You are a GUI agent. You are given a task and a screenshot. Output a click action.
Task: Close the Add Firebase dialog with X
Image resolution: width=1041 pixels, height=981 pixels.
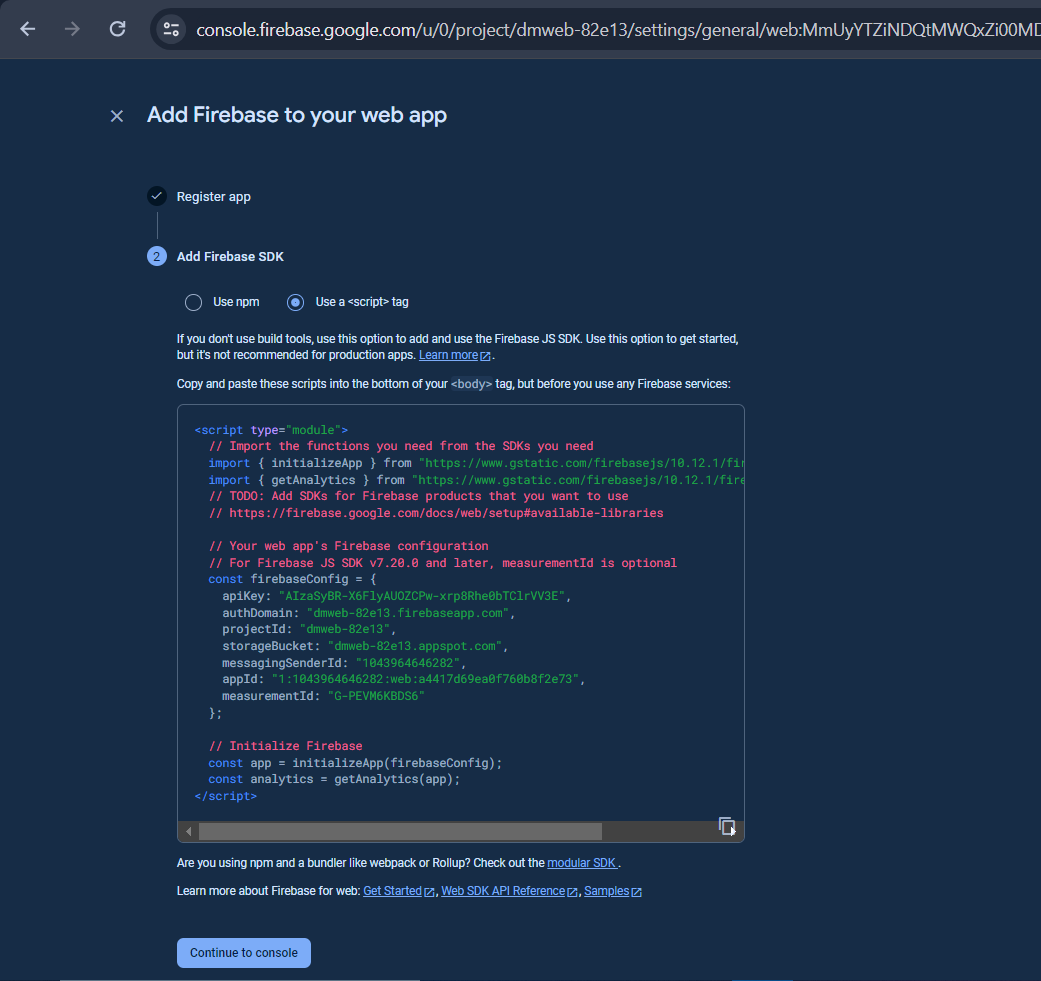coord(117,116)
